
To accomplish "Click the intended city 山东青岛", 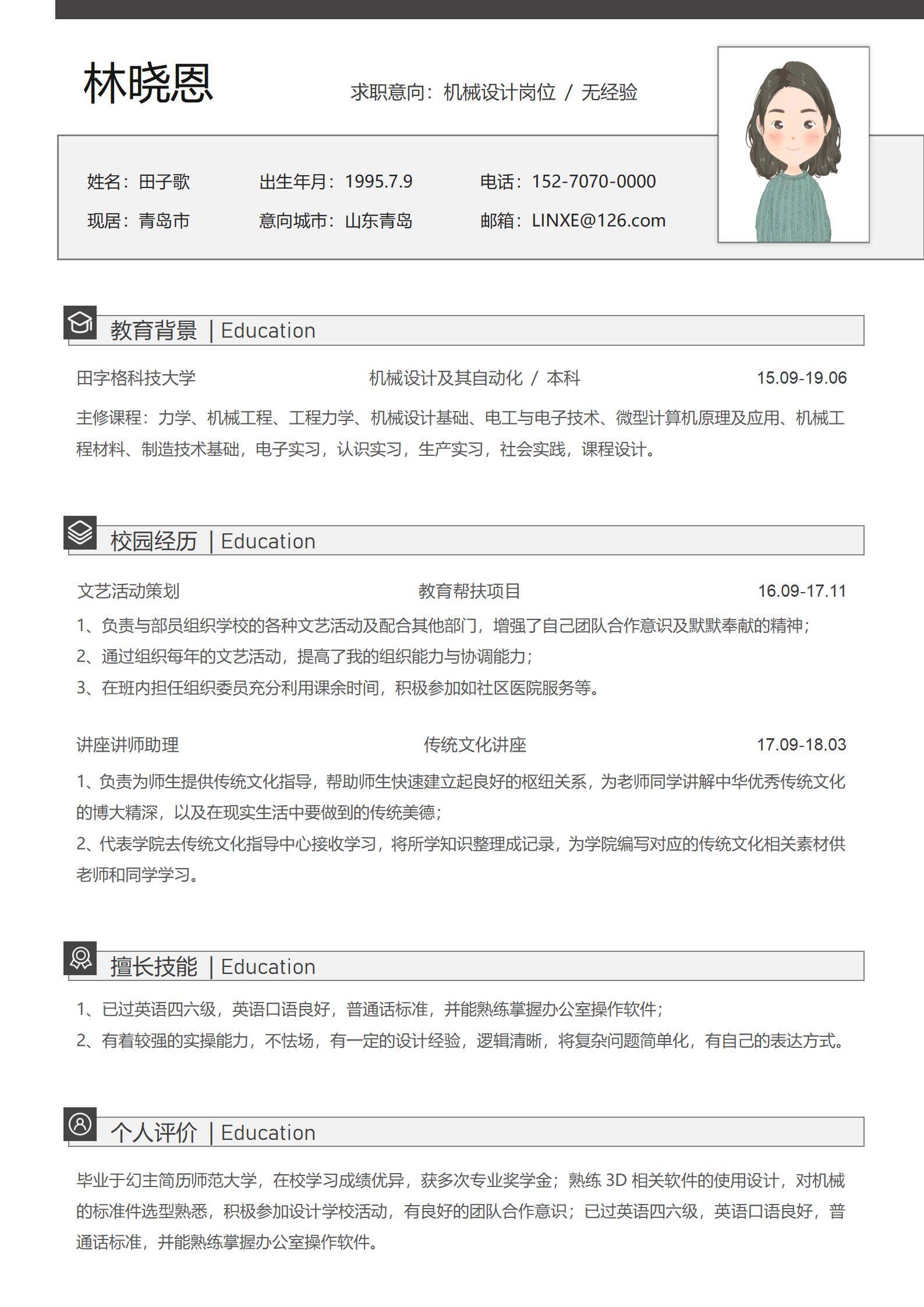I will pos(378,221).
